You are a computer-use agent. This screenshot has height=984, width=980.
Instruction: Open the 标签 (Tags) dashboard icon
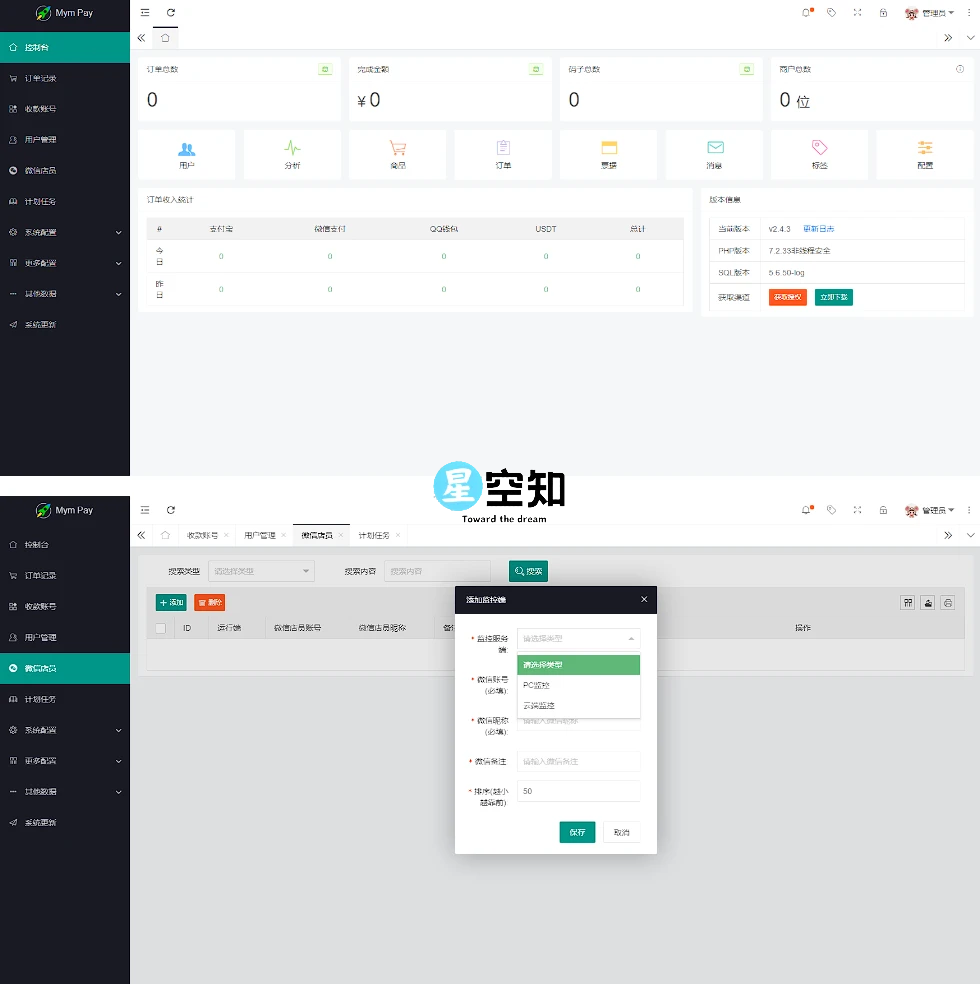click(819, 154)
